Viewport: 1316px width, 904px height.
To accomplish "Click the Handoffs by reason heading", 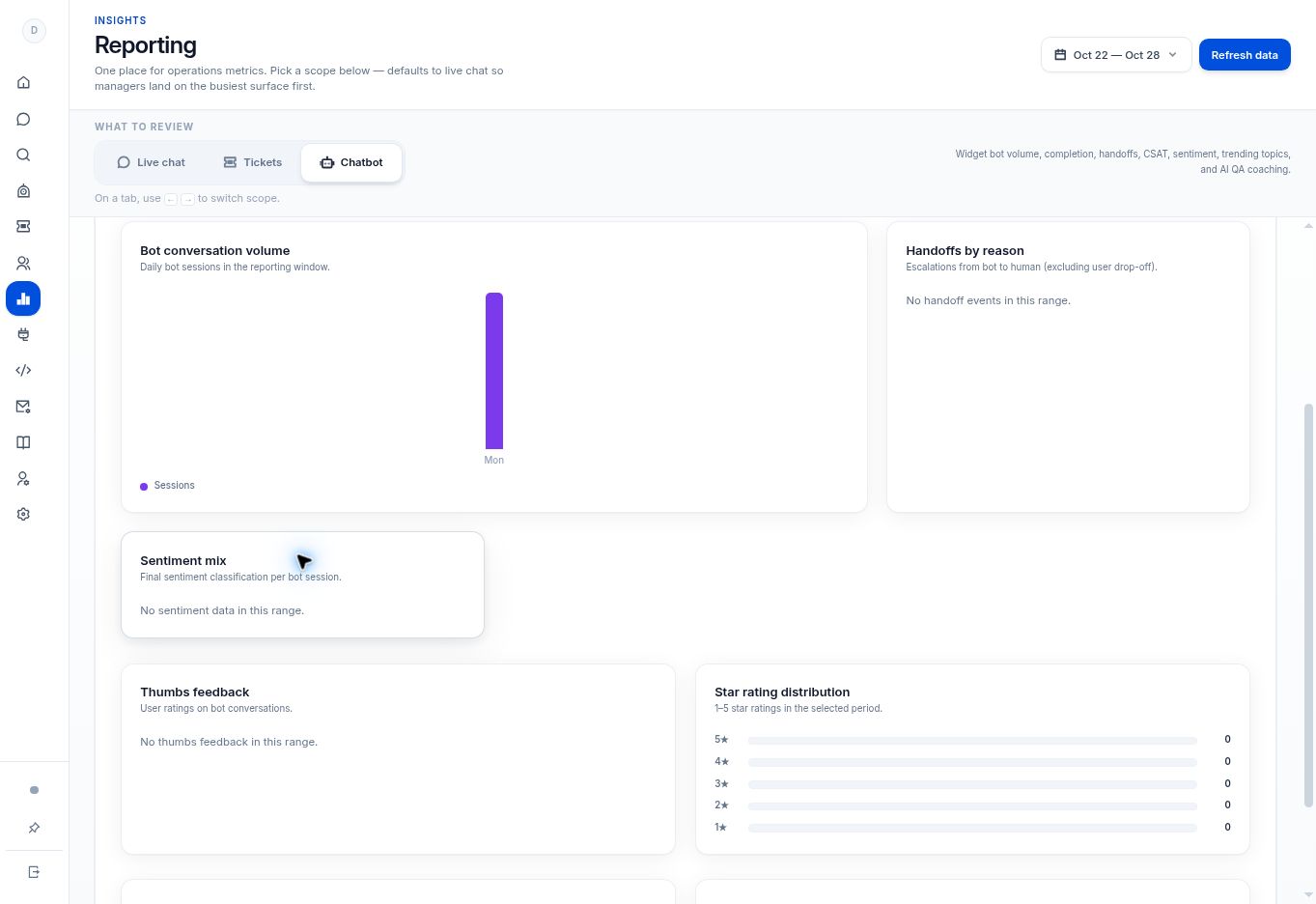I will [965, 250].
